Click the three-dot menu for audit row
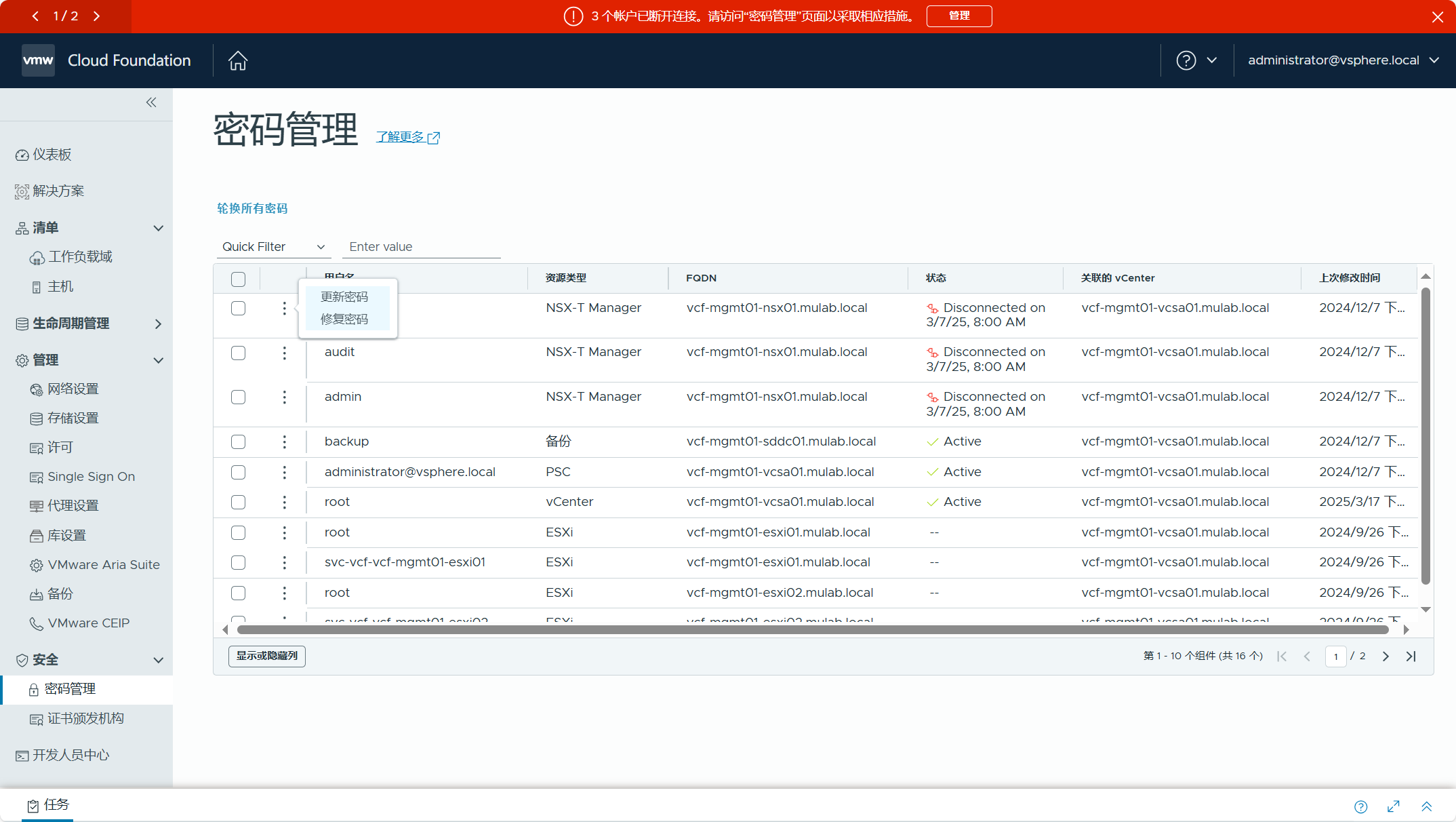Screen dimensions: 1456x822 click(x=284, y=353)
